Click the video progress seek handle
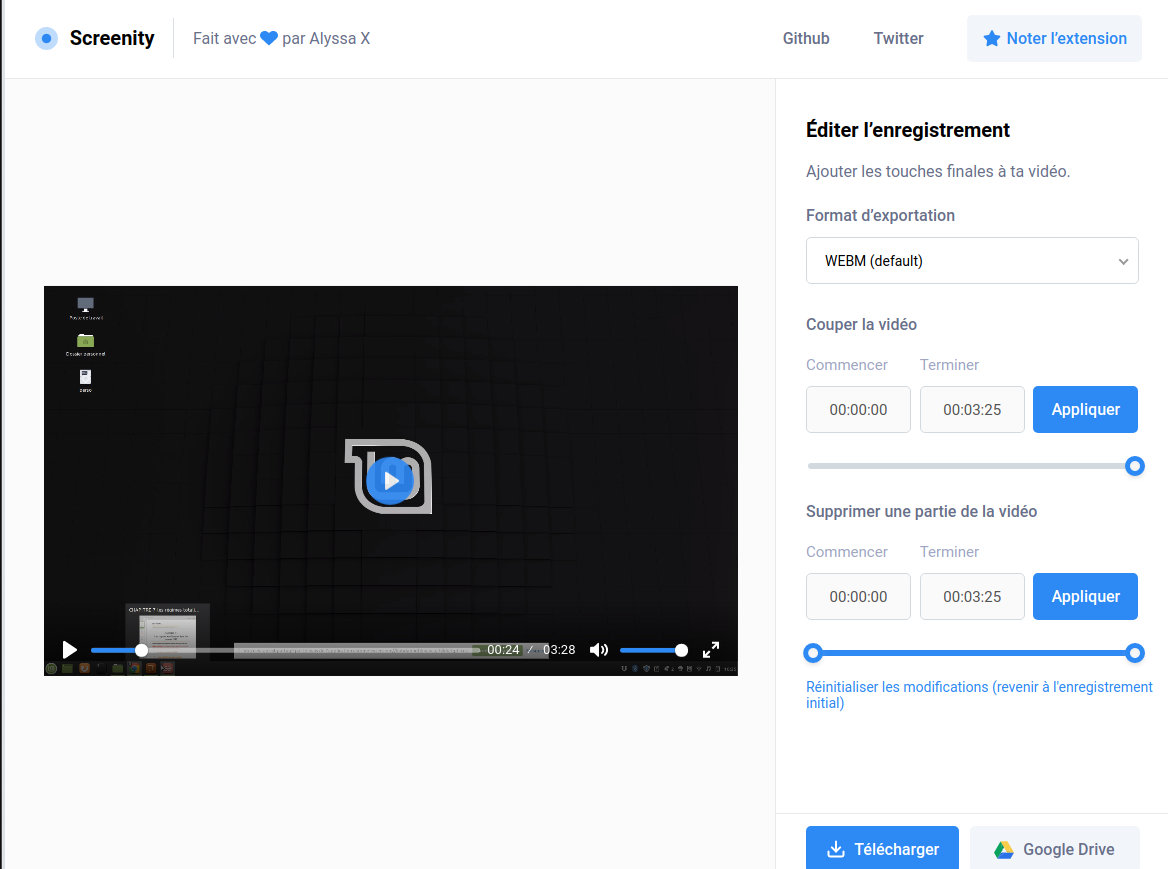 click(142, 650)
